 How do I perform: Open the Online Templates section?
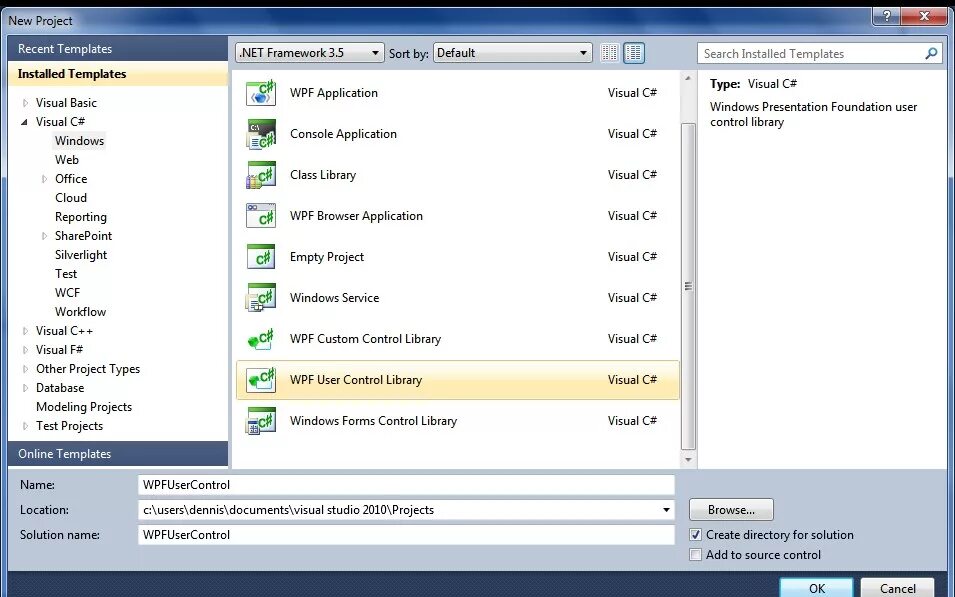click(118, 454)
